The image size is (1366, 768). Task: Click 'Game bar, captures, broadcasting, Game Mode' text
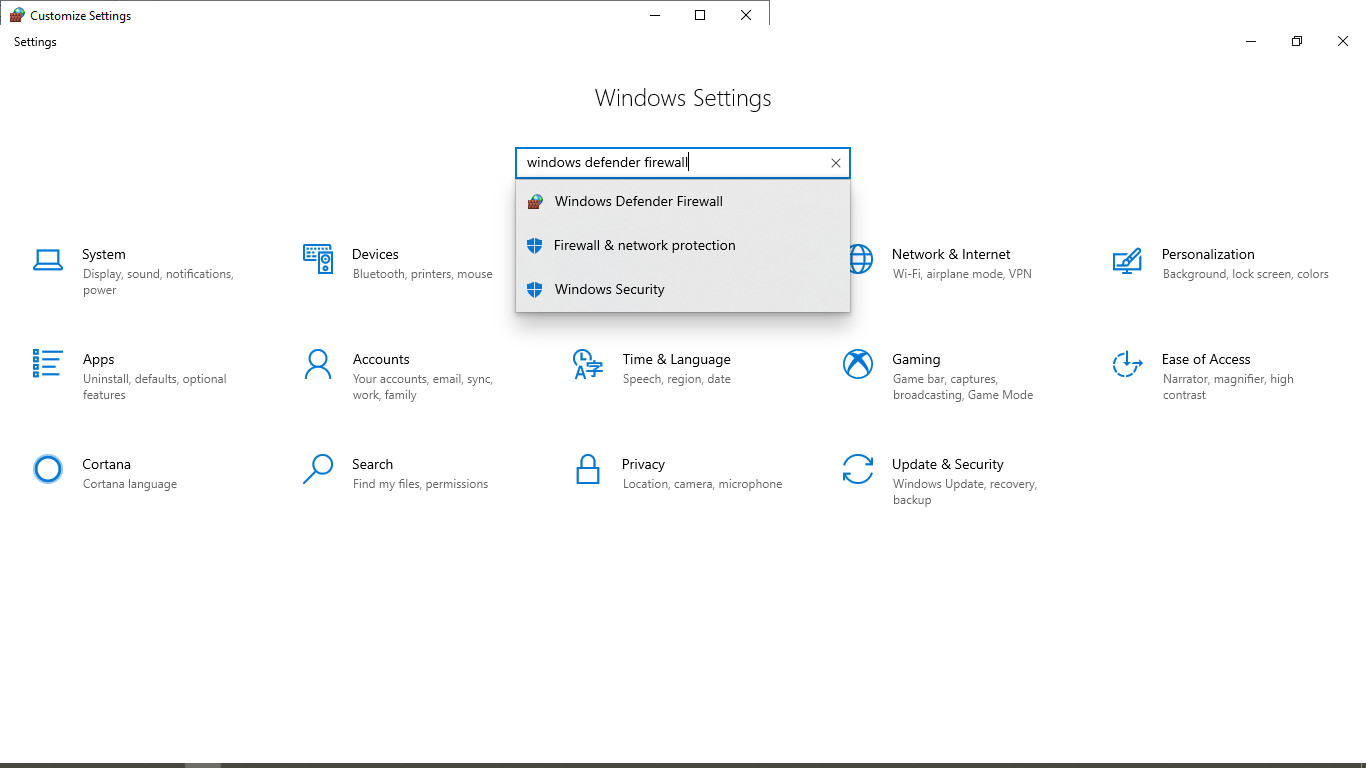[963, 387]
